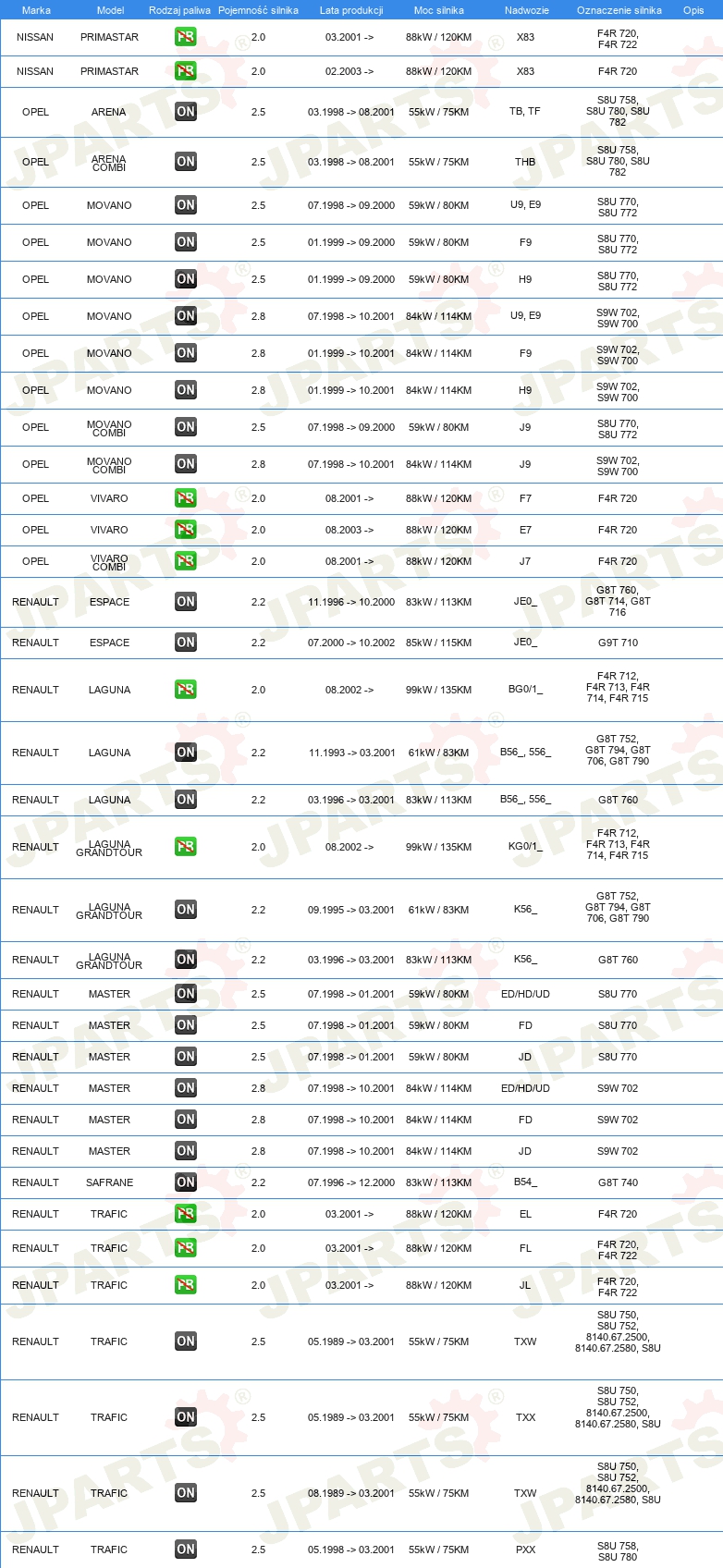Select the 08.2003 production date cell
723x1568 pixels.
click(x=349, y=530)
